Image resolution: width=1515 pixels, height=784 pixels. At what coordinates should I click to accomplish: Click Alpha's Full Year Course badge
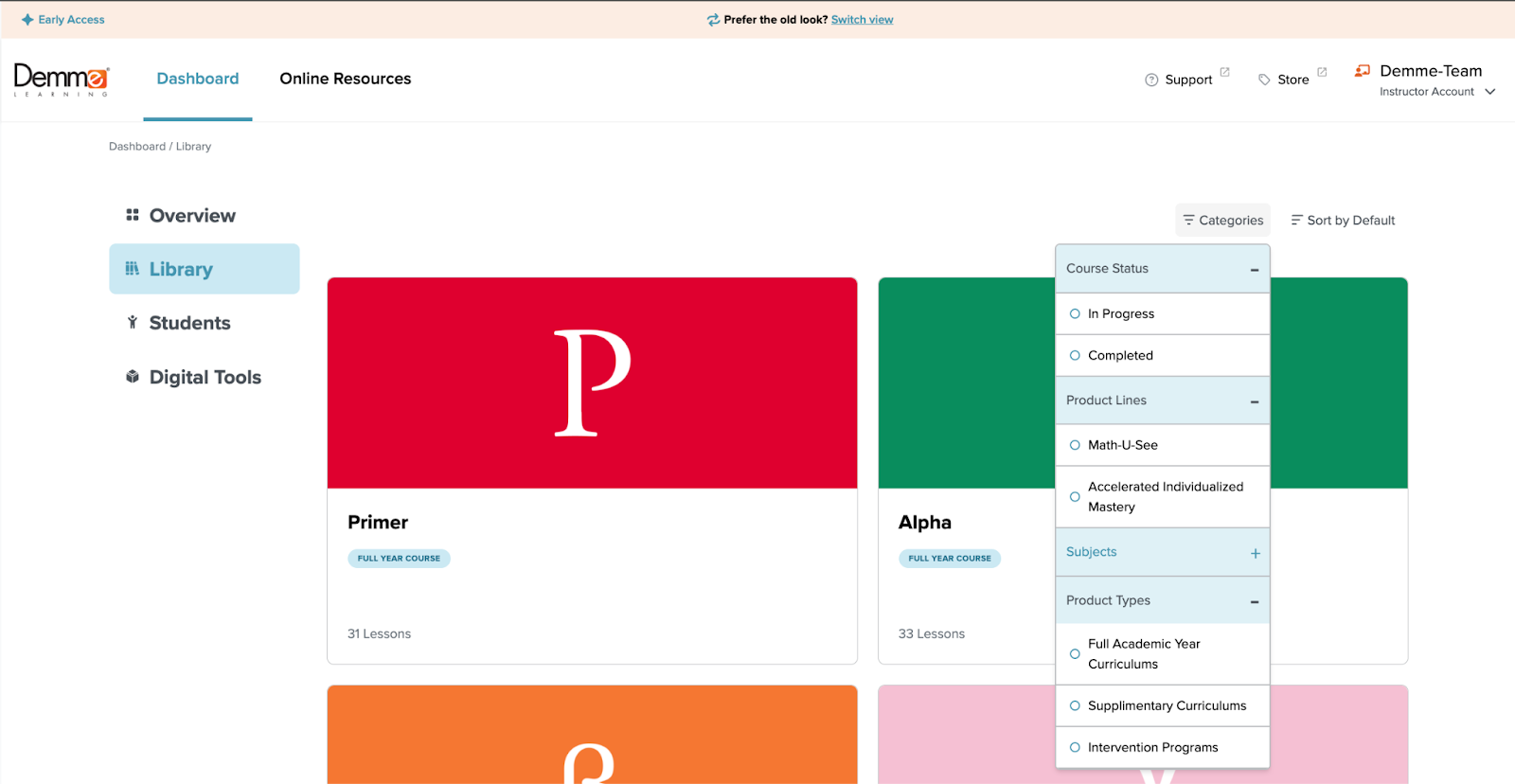click(x=950, y=559)
